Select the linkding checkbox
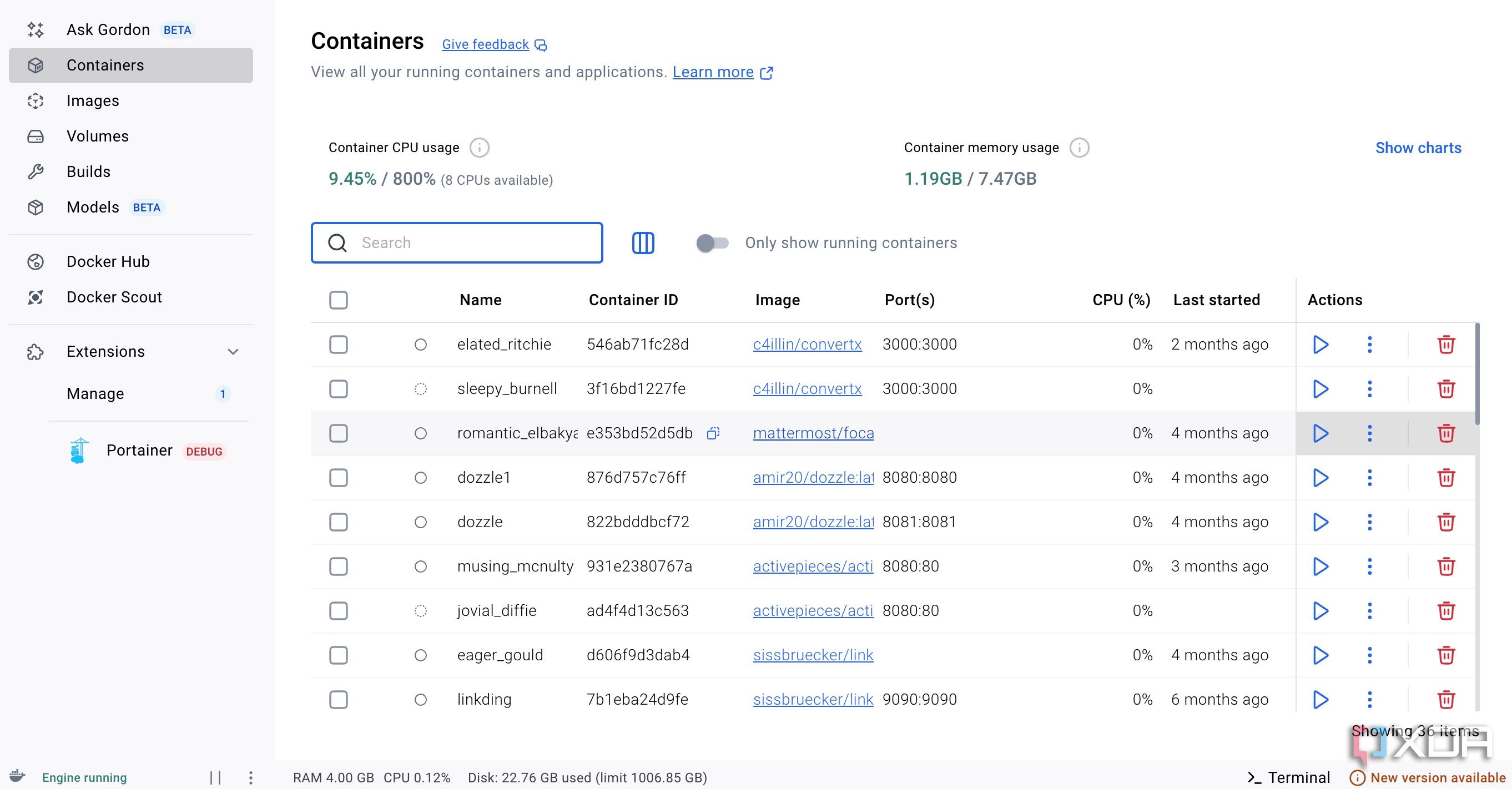Viewport: 1512px width, 789px height. [338, 700]
